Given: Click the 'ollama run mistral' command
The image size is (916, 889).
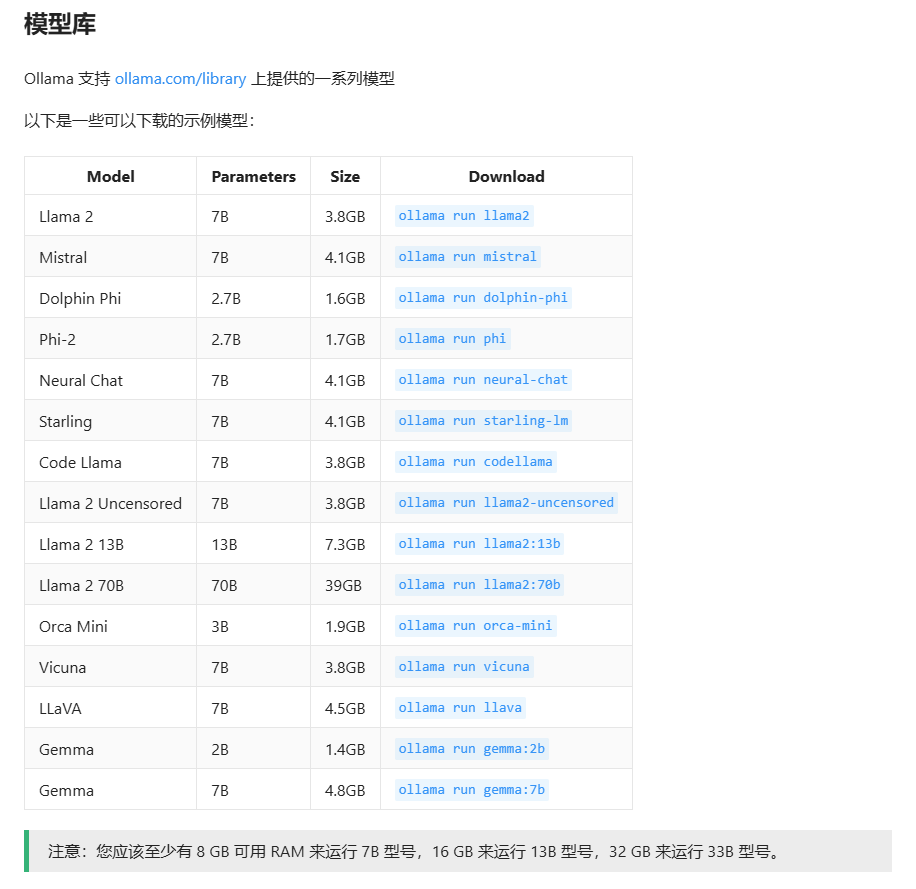Looking at the screenshot, I should point(467,257).
